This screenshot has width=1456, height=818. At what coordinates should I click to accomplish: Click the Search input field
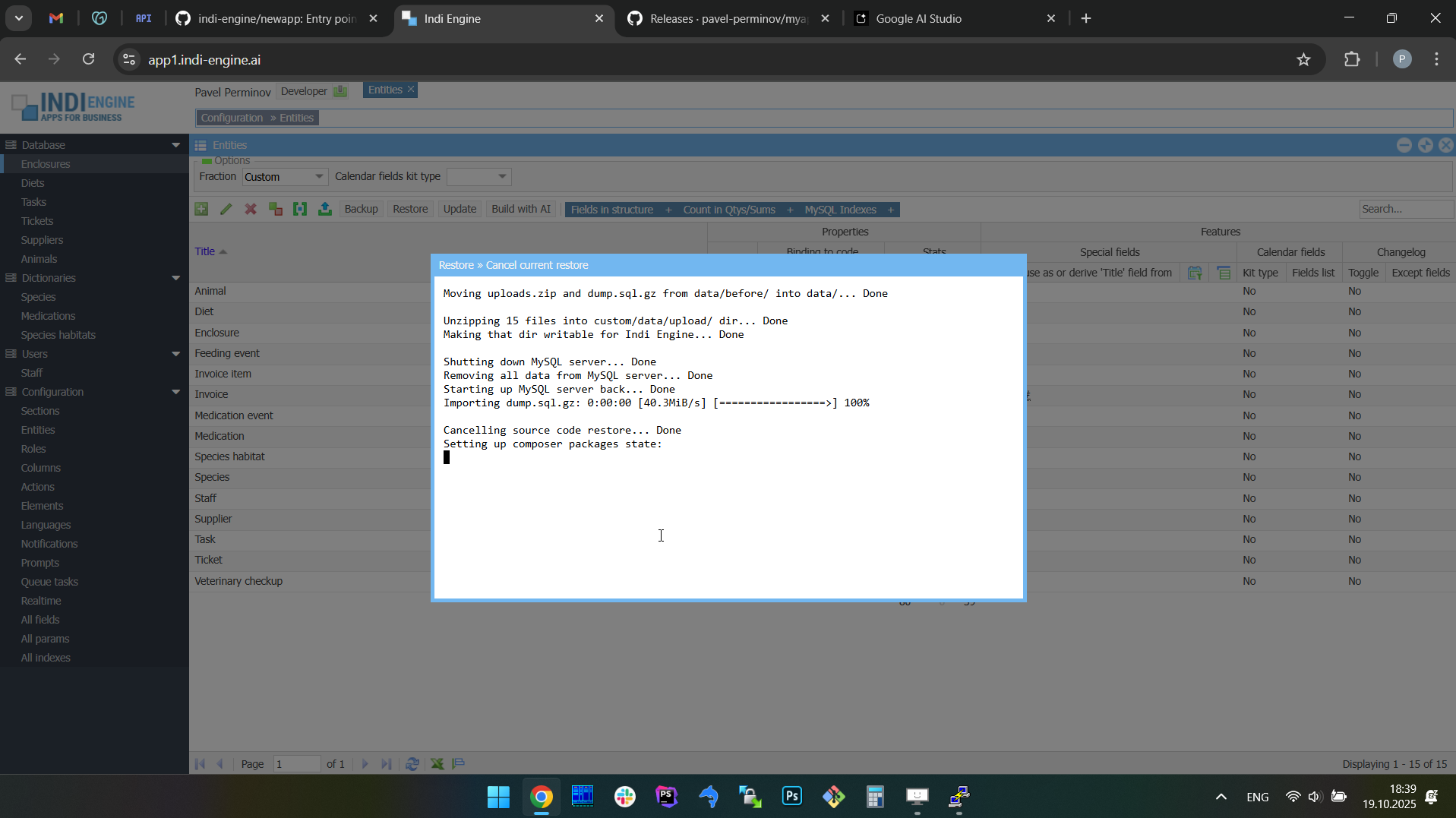(x=1404, y=209)
